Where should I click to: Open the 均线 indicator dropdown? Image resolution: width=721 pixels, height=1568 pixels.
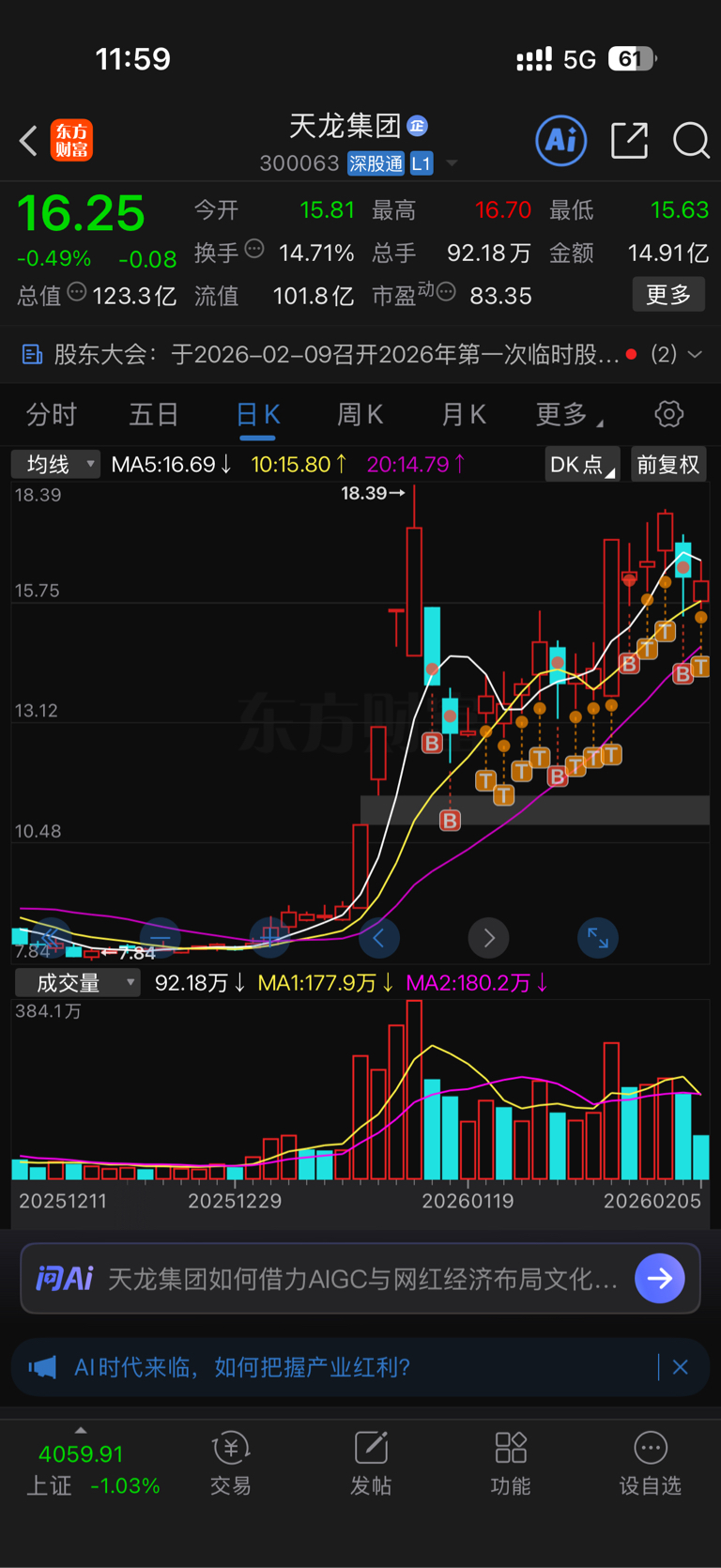point(55,464)
